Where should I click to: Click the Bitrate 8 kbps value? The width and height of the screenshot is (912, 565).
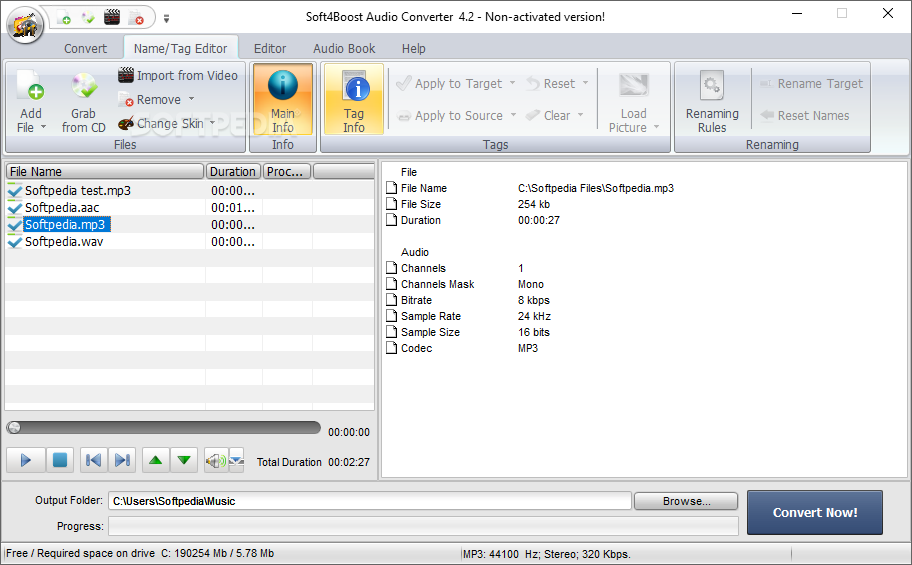coord(534,300)
